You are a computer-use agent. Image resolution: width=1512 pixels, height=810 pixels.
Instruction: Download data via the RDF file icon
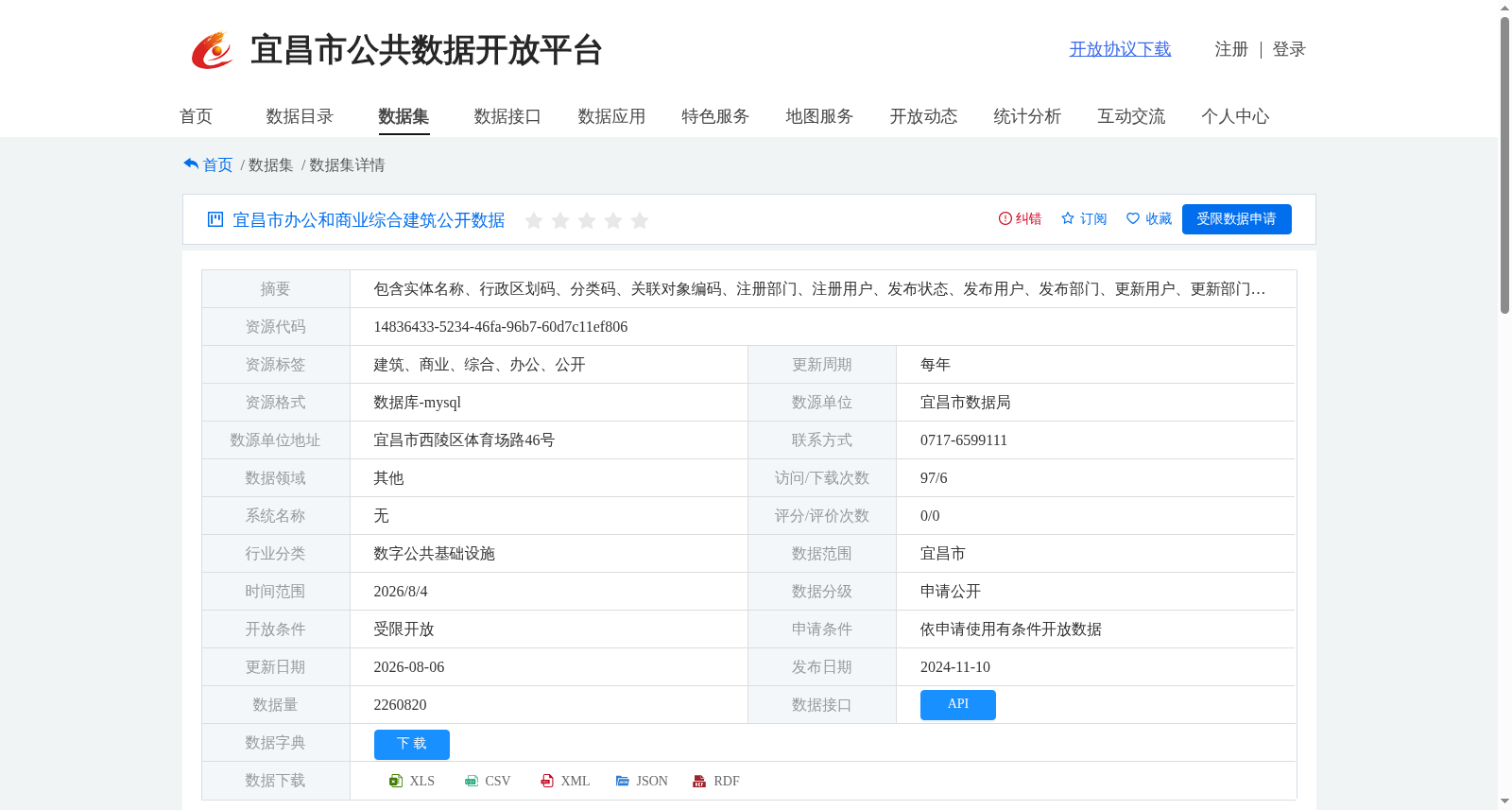(x=699, y=781)
